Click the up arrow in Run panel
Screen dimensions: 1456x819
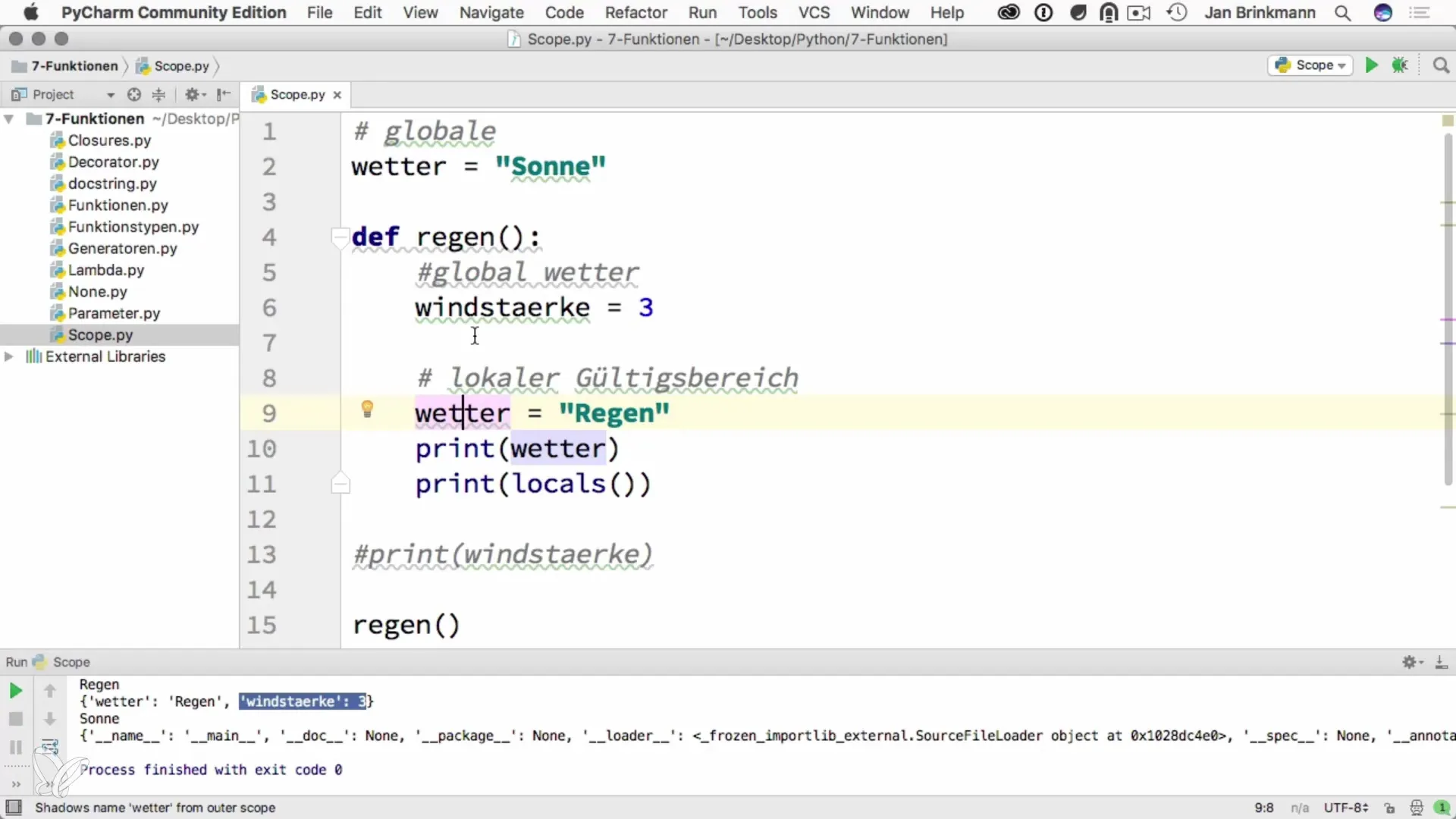[50, 691]
